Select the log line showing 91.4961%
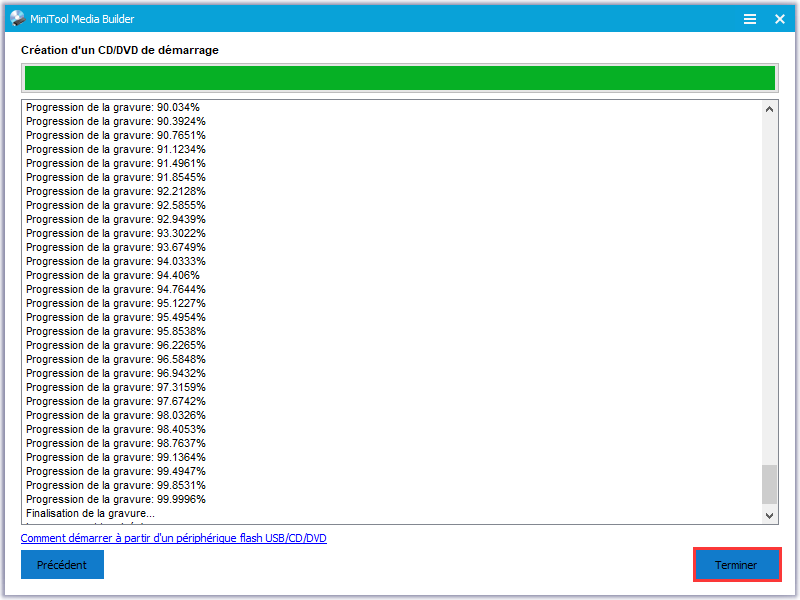800x600 pixels. pos(116,163)
